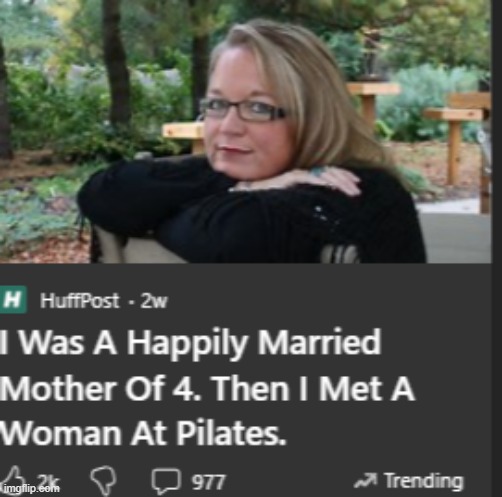The width and height of the screenshot is (502, 497).
Task: Like the article with thumbs-up icon
Action: tap(13, 481)
